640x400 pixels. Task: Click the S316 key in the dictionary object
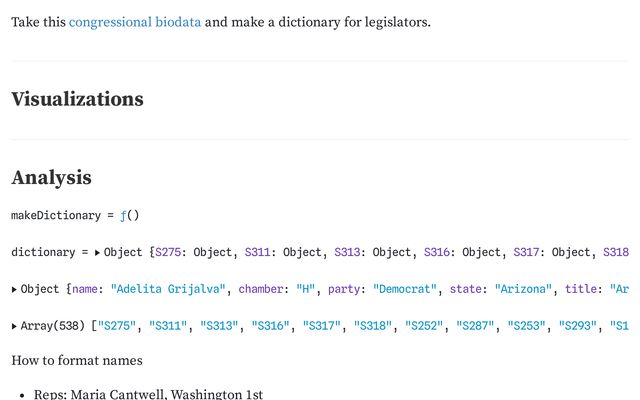click(x=439, y=253)
